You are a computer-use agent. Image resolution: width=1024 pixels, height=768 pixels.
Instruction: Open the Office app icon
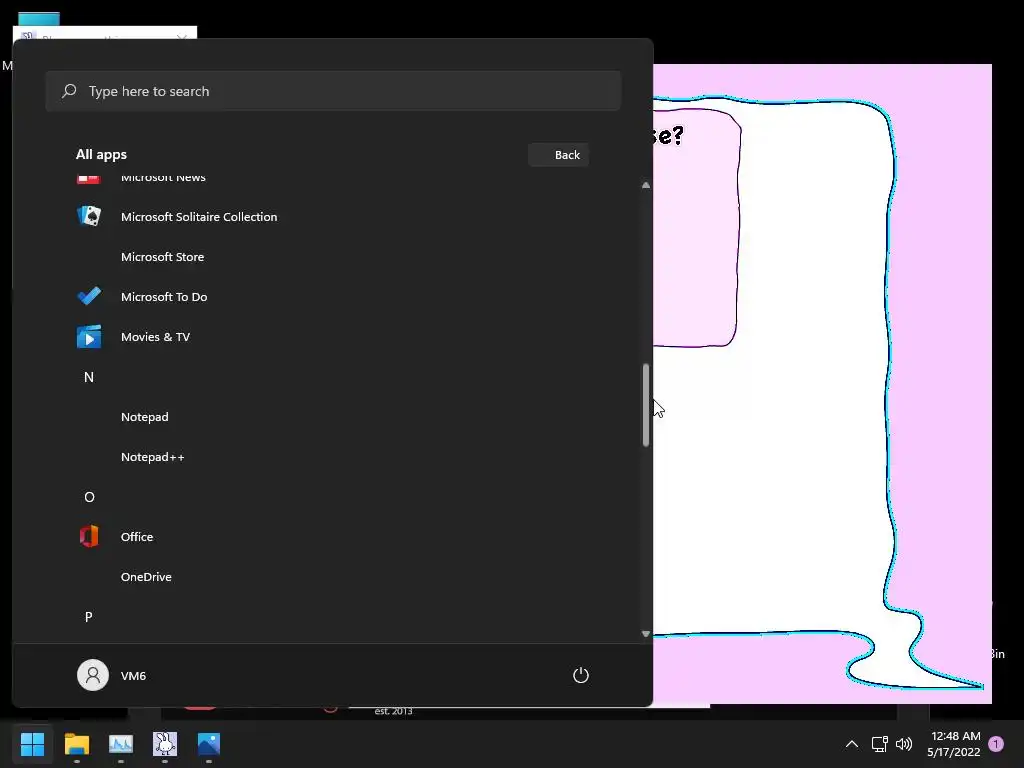point(89,537)
